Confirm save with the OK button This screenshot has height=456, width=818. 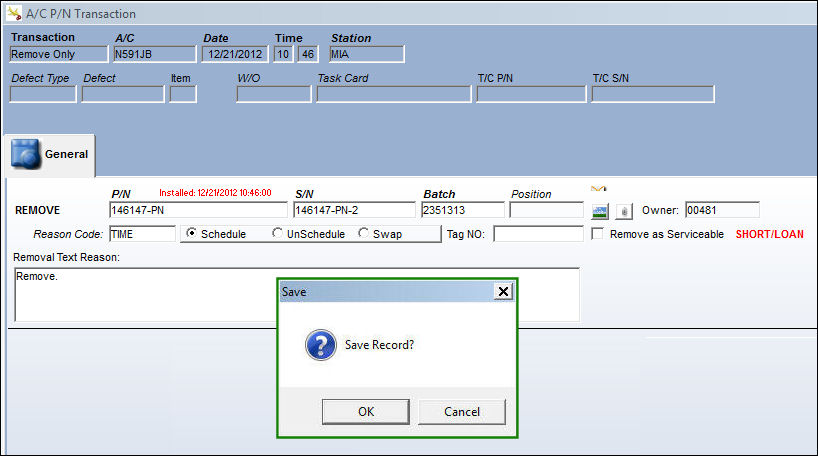366,412
